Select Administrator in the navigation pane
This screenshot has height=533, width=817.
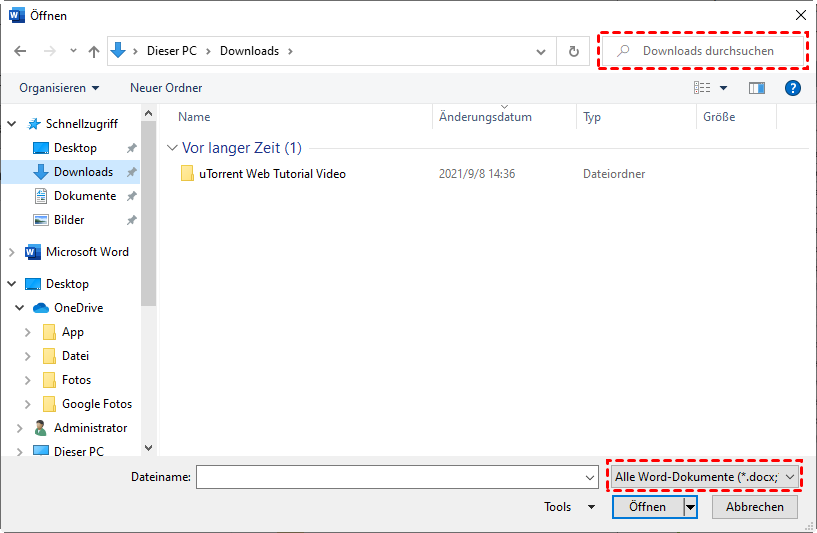[x=90, y=428]
